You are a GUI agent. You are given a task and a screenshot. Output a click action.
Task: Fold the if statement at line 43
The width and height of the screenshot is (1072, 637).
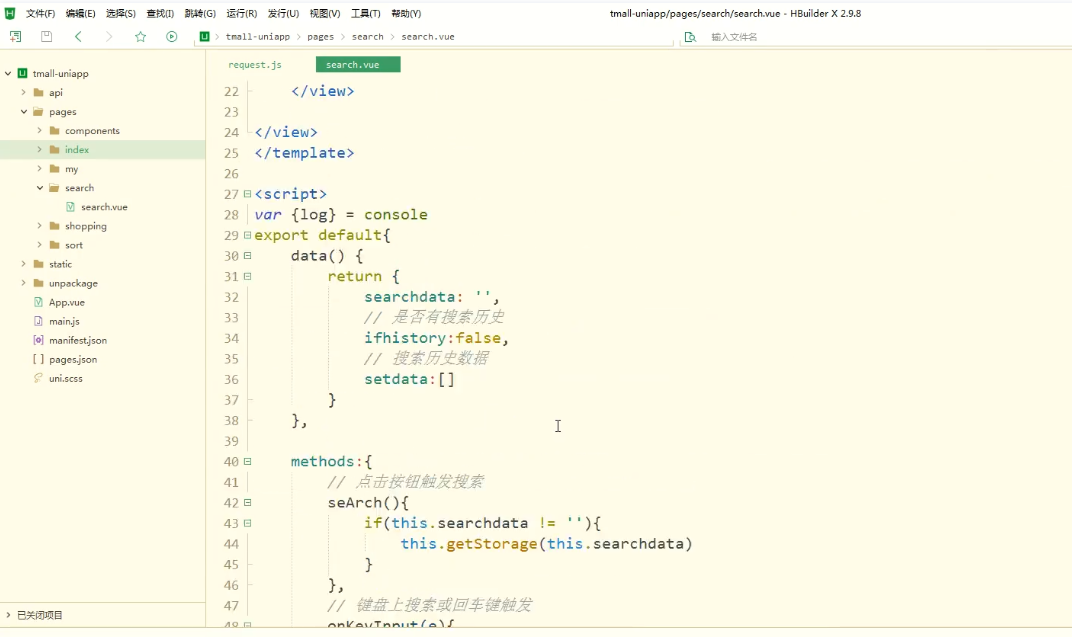click(x=247, y=523)
